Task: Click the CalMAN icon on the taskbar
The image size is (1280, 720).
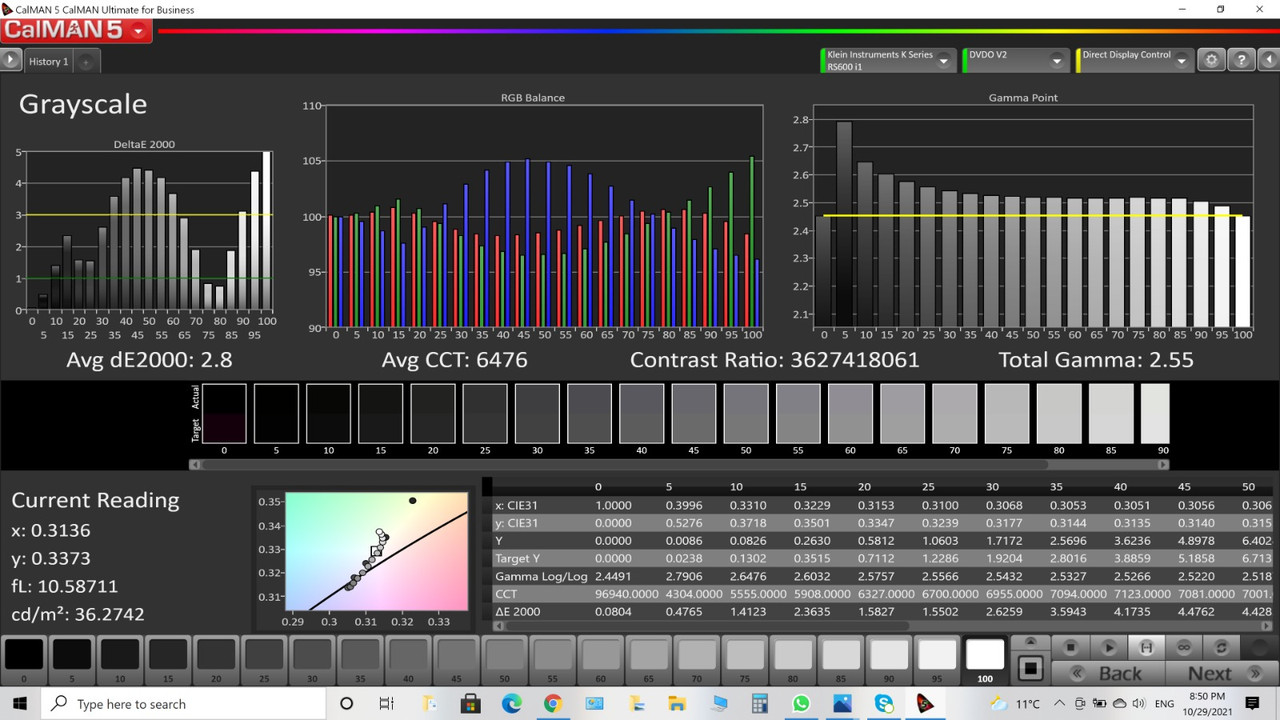Action: point(925,704)
